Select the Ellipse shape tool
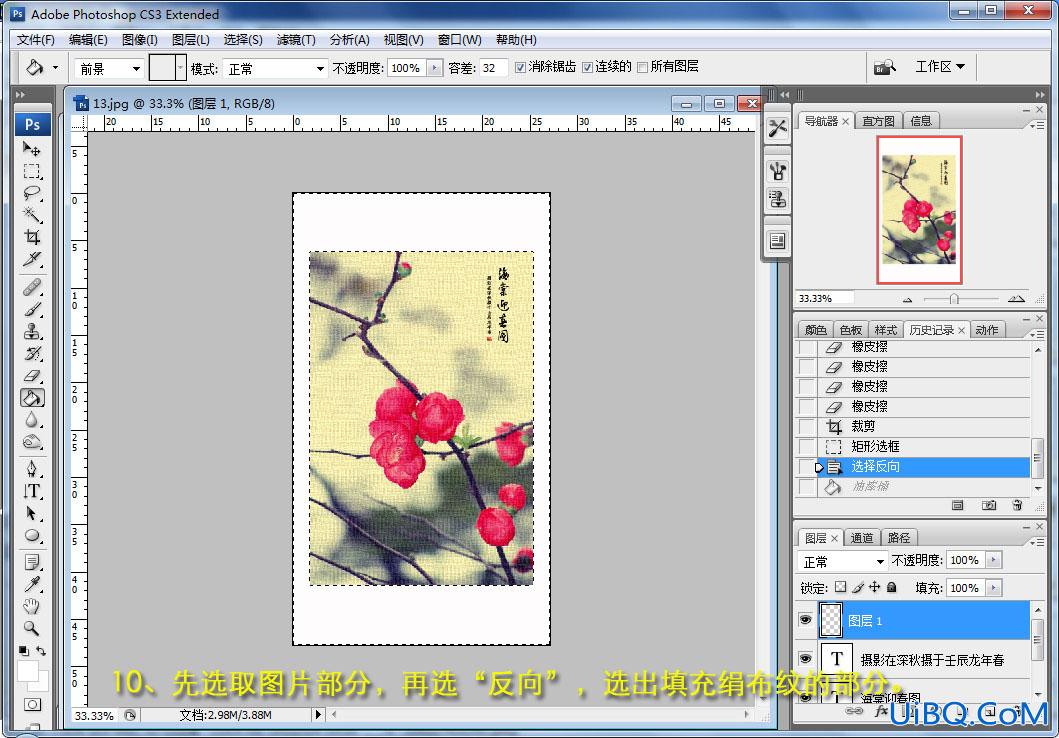The width and height of the screenshot is (1059, 738). [32, 535]
